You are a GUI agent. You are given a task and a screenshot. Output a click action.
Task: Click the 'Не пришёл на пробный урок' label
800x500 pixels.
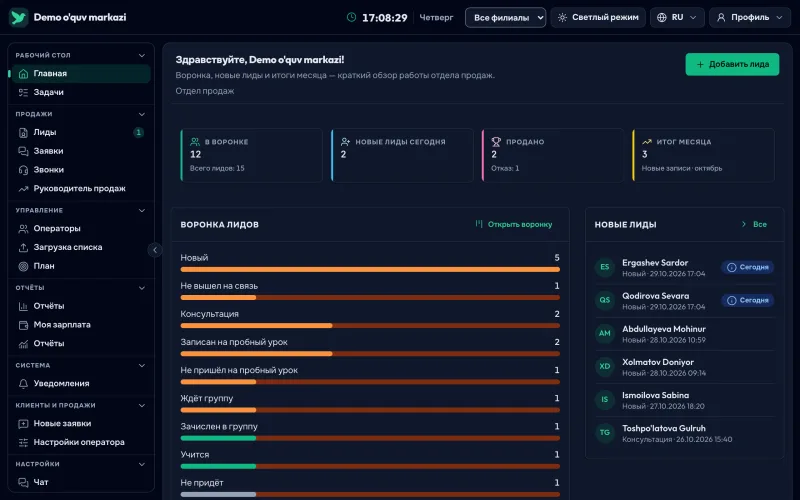click(239, 370)
